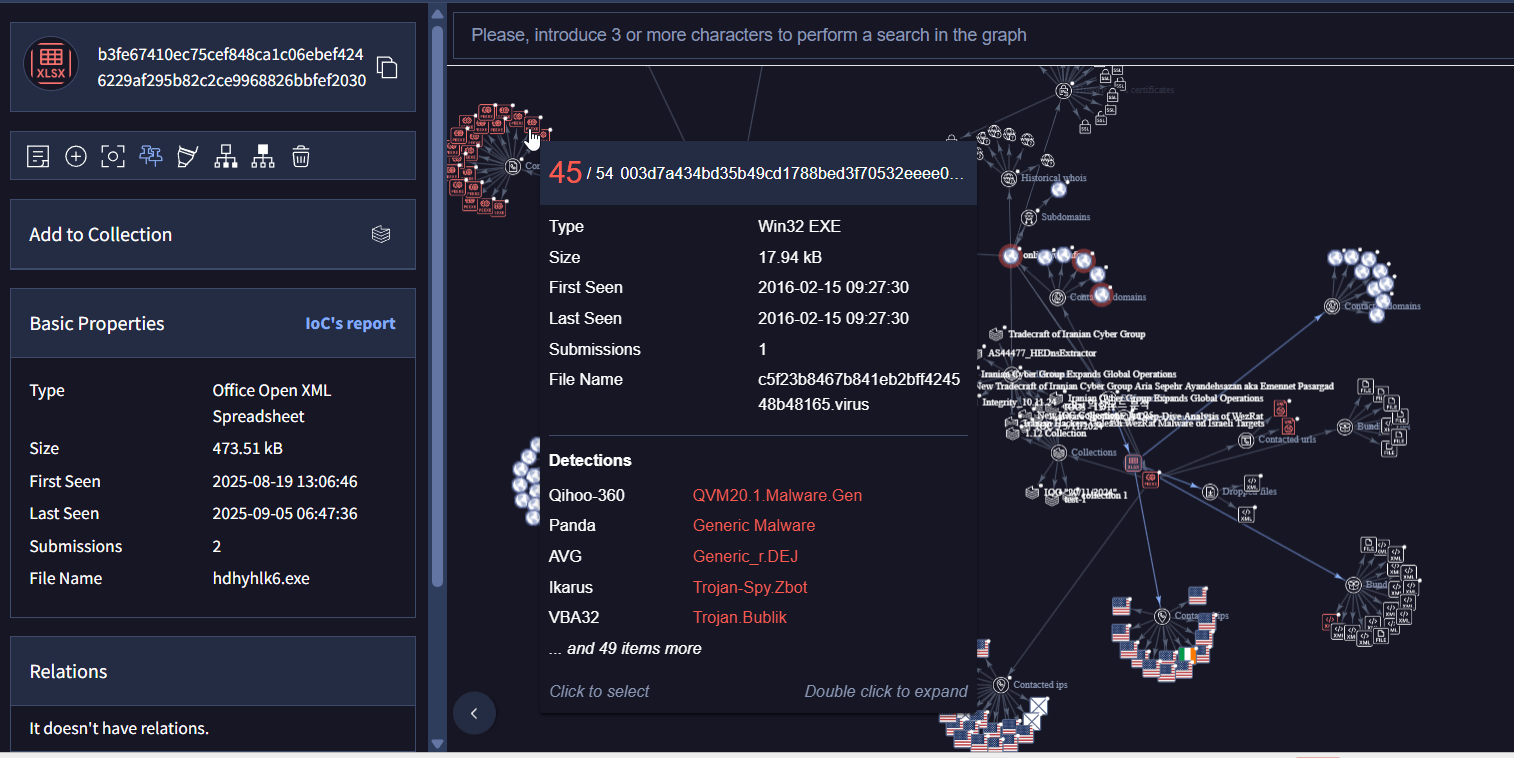The height and width of the screenshot is (758, 1514).
Task: Select the Dropped files relation node
Action: pyautogui.click(x=1210, y=491)
